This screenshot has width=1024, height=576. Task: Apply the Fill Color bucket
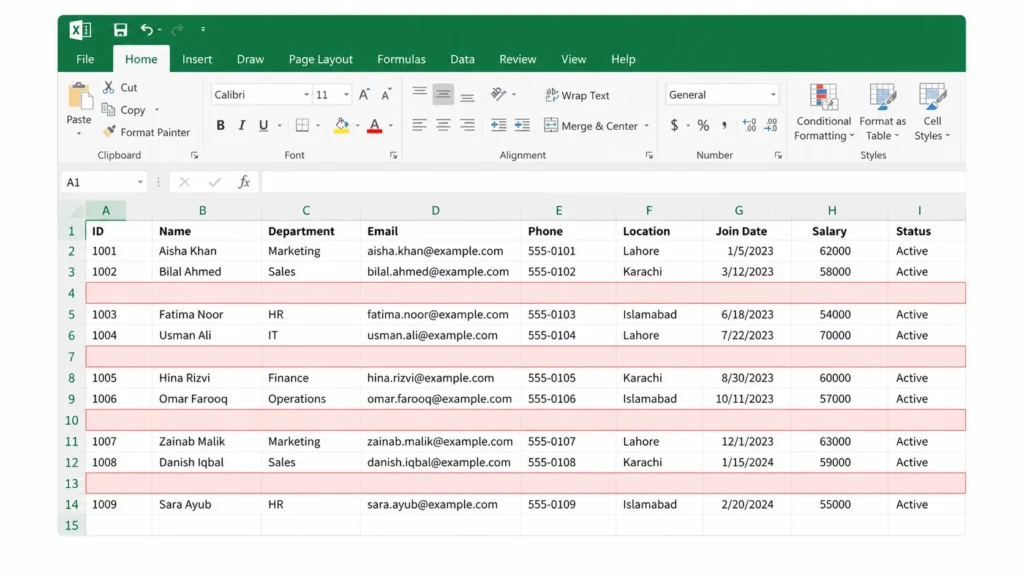tap(341, 125)
